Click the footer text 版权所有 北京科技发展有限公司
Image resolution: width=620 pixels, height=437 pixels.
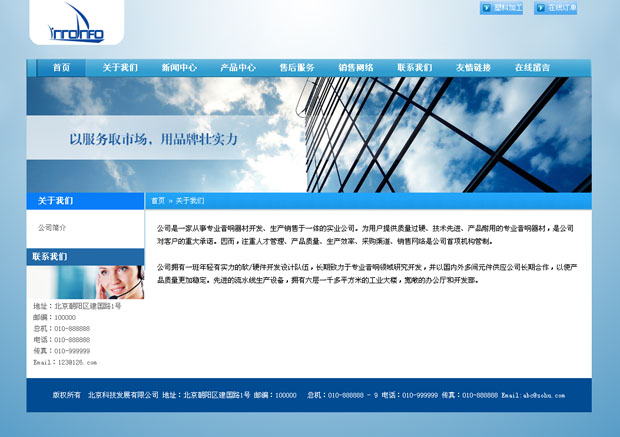(106, 395)
